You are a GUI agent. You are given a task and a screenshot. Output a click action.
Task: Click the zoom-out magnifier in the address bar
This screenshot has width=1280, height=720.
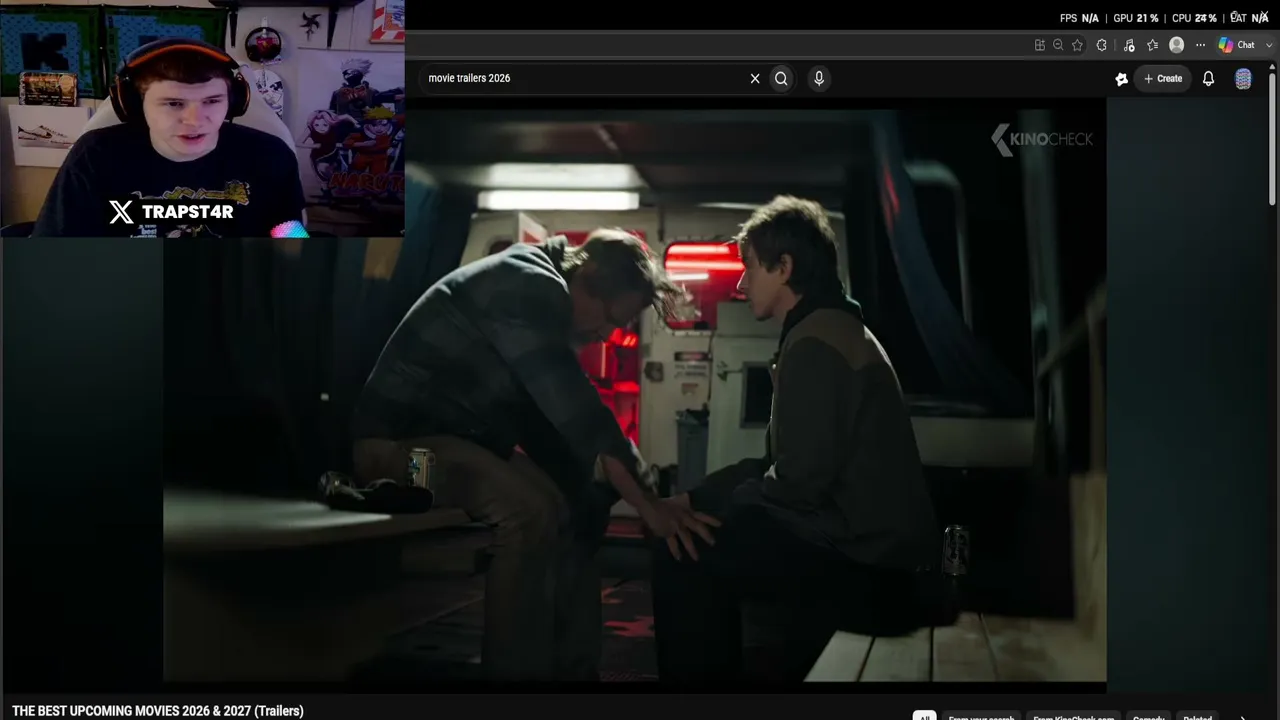point(1058,45)
